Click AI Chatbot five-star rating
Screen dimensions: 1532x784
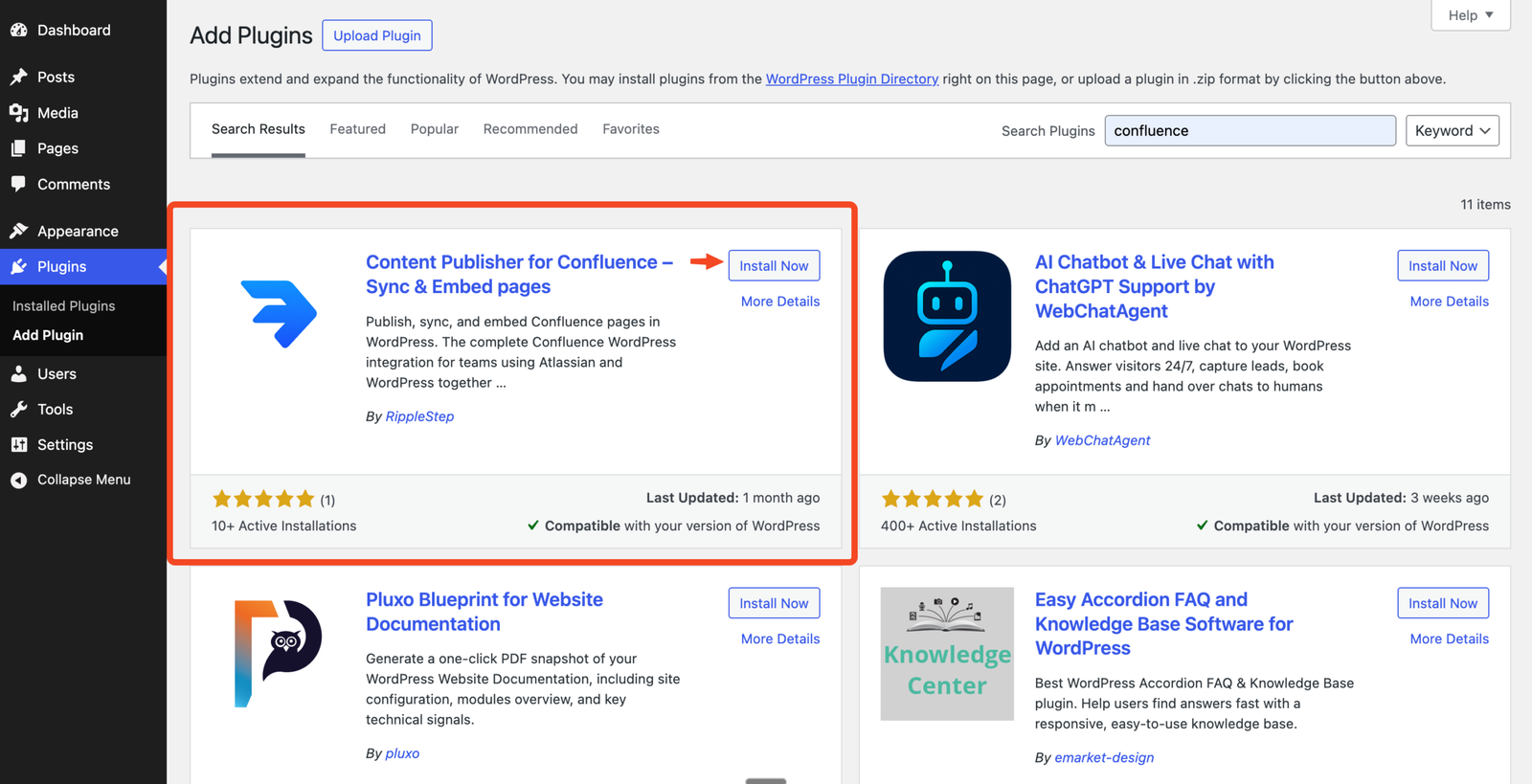(x=933, y=499)
